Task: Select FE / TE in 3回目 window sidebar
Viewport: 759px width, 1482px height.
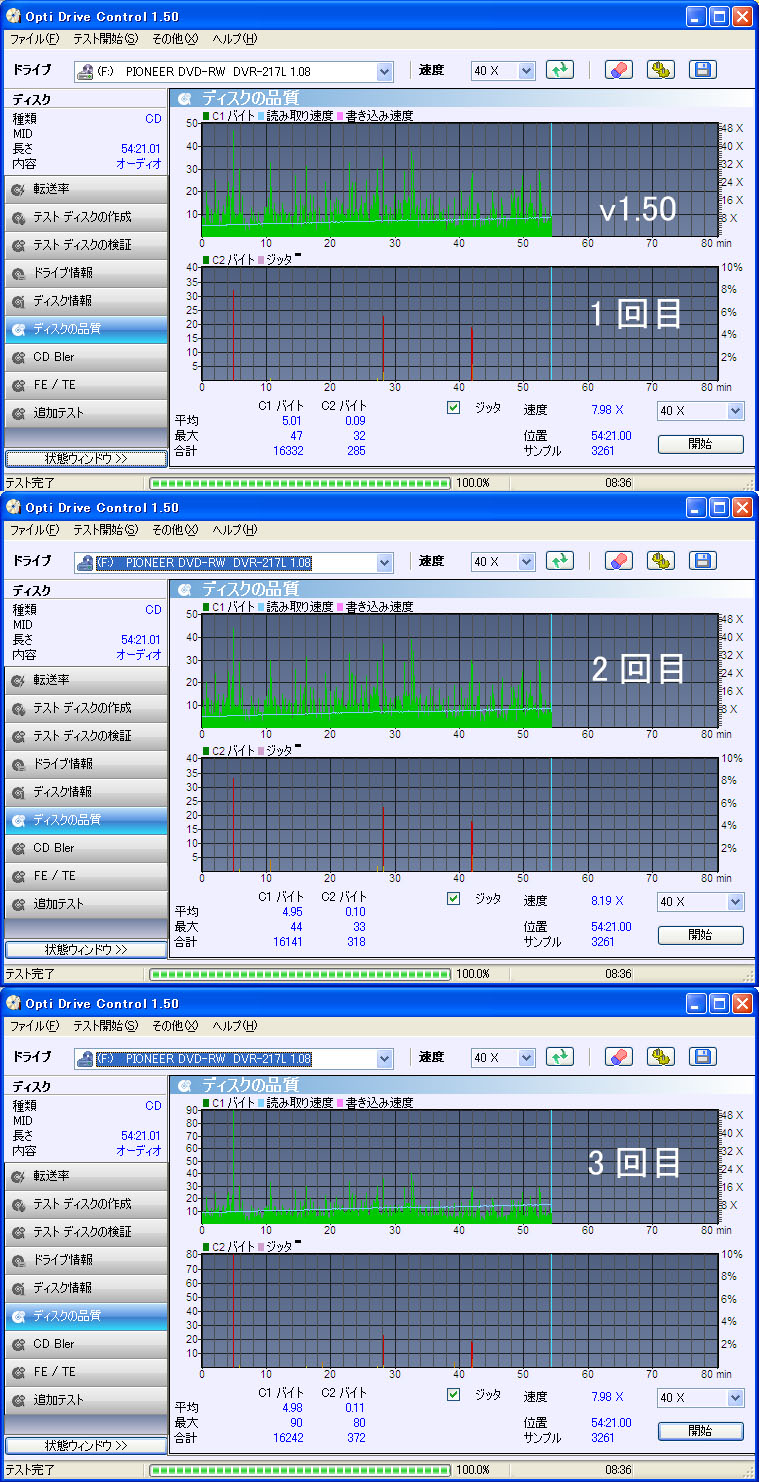Action: pyautogui.click(x=86, y=1372)
